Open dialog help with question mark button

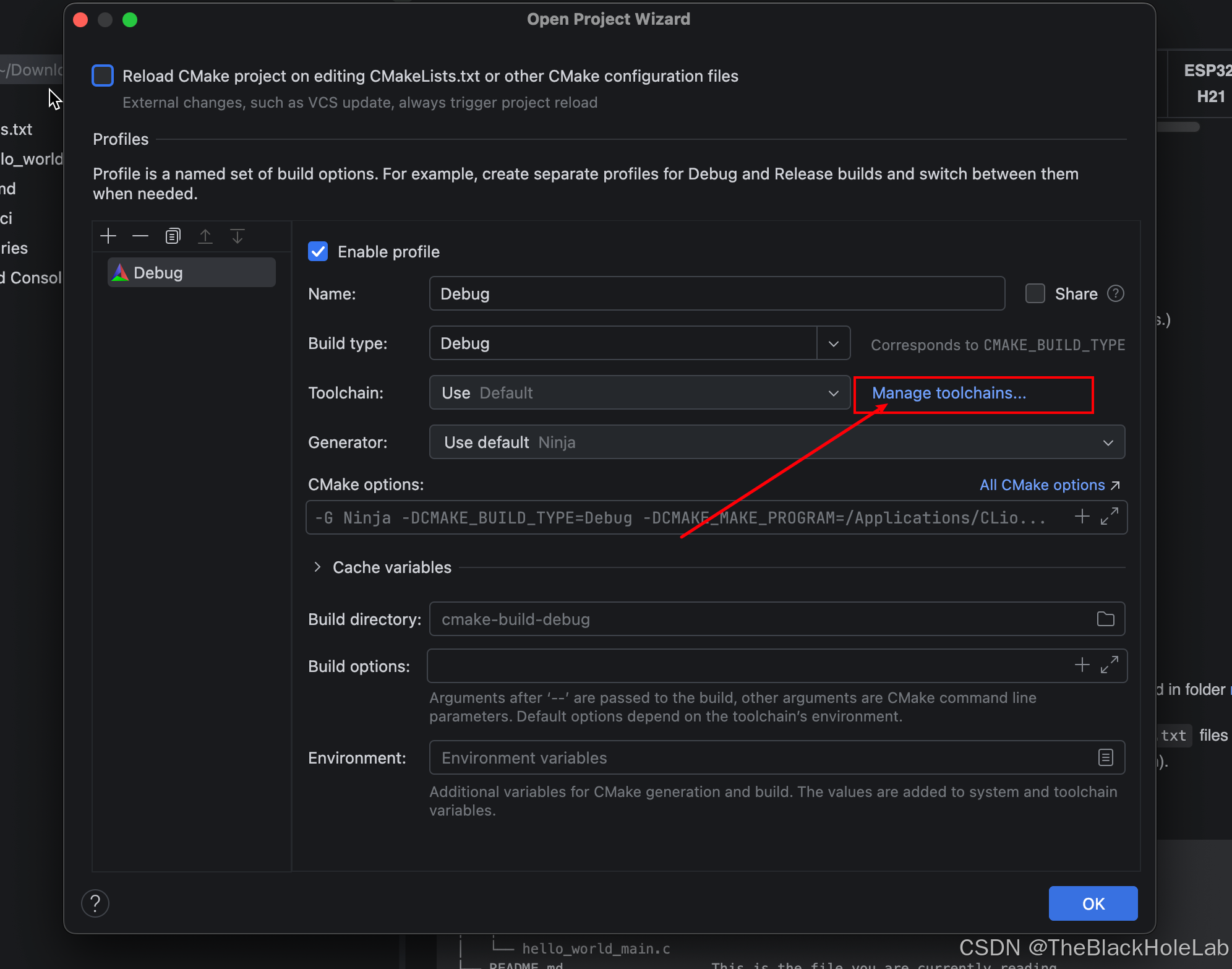click(x=95, y=903)
